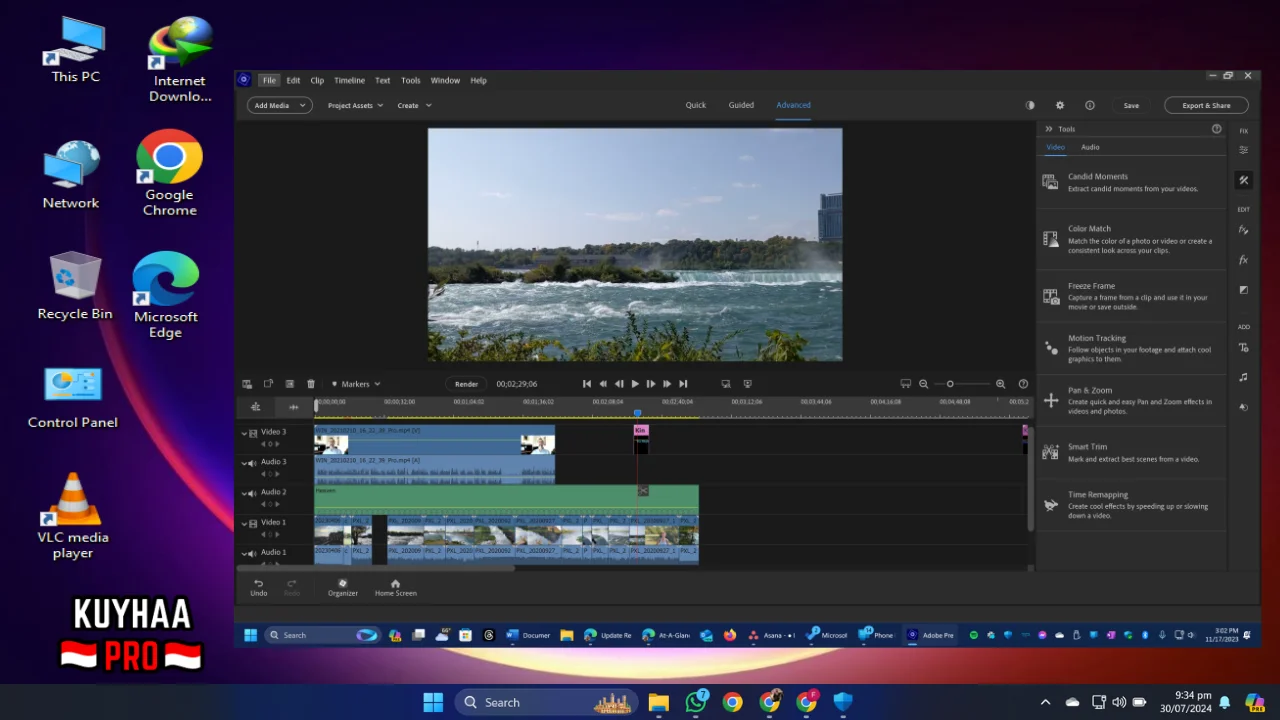Collapse the Audio 3 track chevron
Image resolution: width=1280 pixels, height=720 pixels.
243,463
